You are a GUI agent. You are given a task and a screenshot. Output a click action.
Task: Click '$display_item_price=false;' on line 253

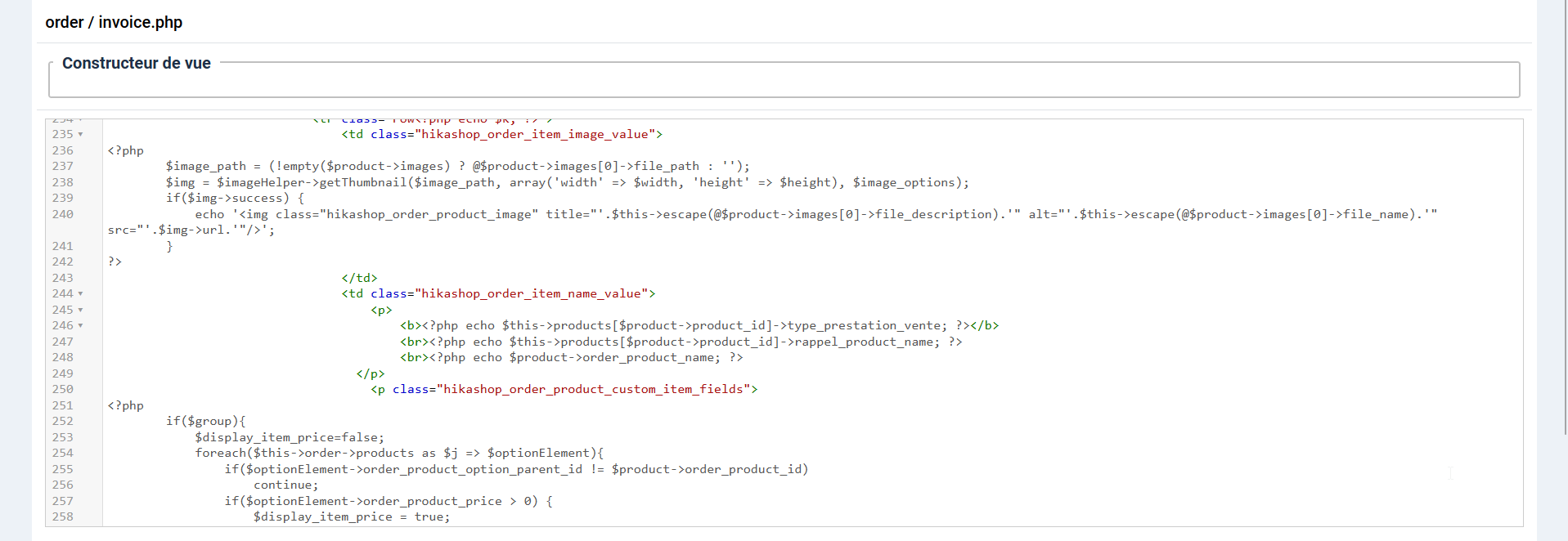tap(290, 437)
